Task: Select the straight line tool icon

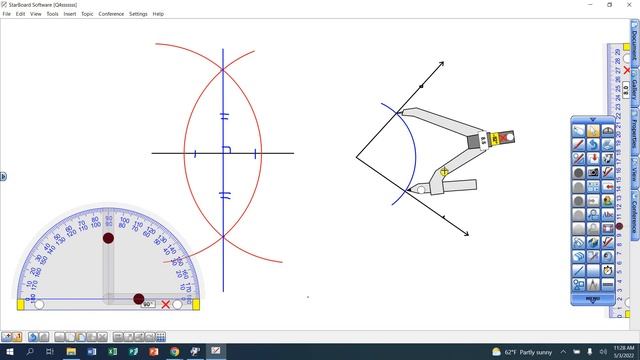Action: pyautogui.click(x=578, y=270)
